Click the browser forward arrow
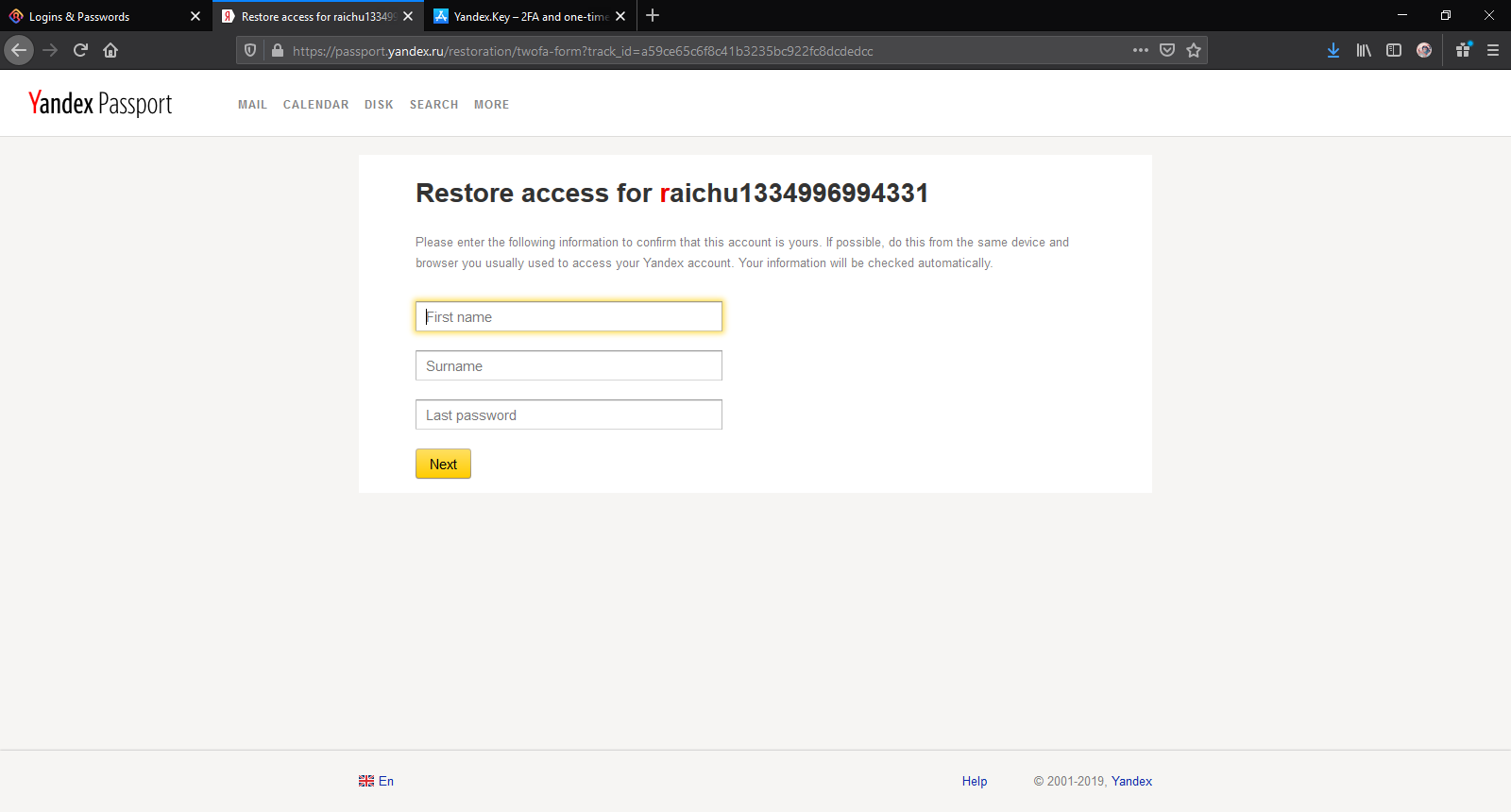The image size is (1511, 812). tap(51, 50)
